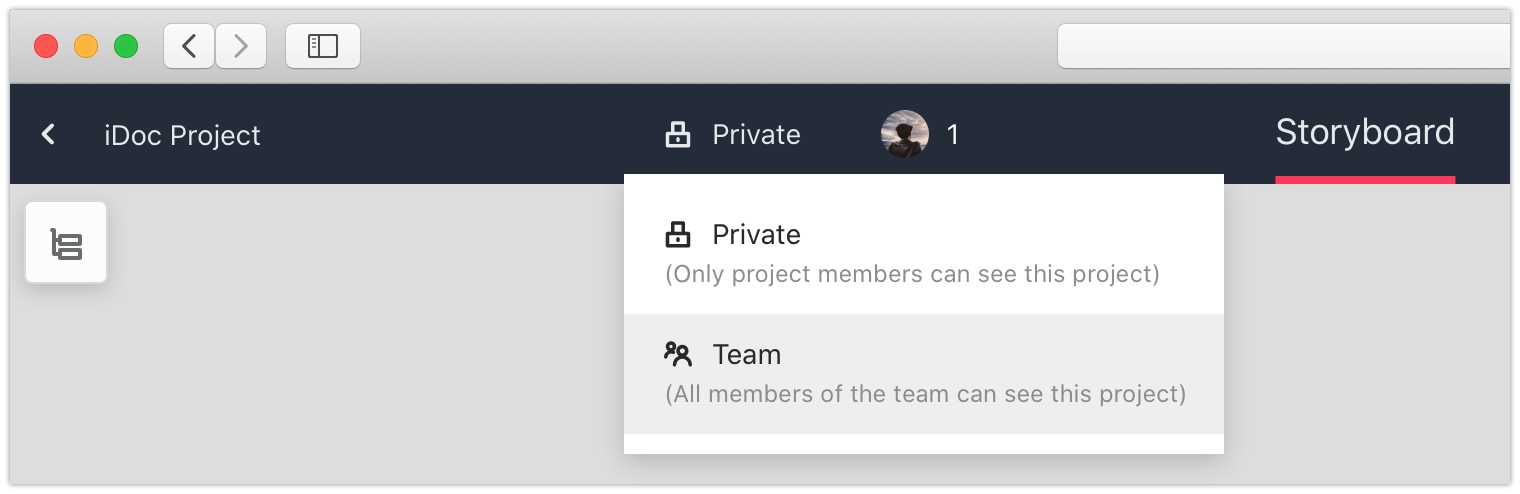Open the Private visibility dropdown in header

pos(733,134)
